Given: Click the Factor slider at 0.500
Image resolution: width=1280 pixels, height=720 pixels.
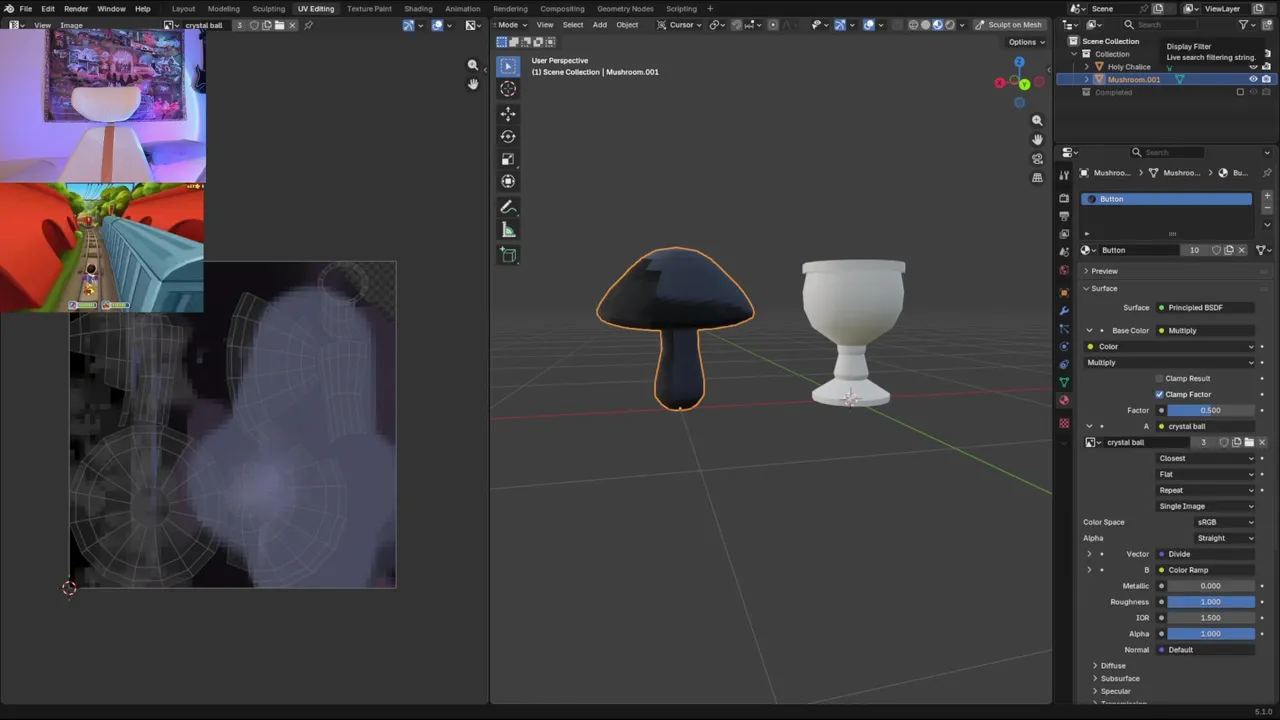Looking at the screenshot, I should (1210, 410).
